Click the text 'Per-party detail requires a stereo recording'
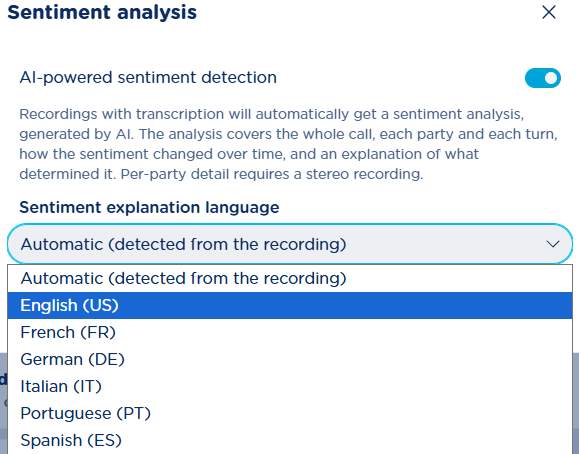The image size is (579, 454). [271, 174]
